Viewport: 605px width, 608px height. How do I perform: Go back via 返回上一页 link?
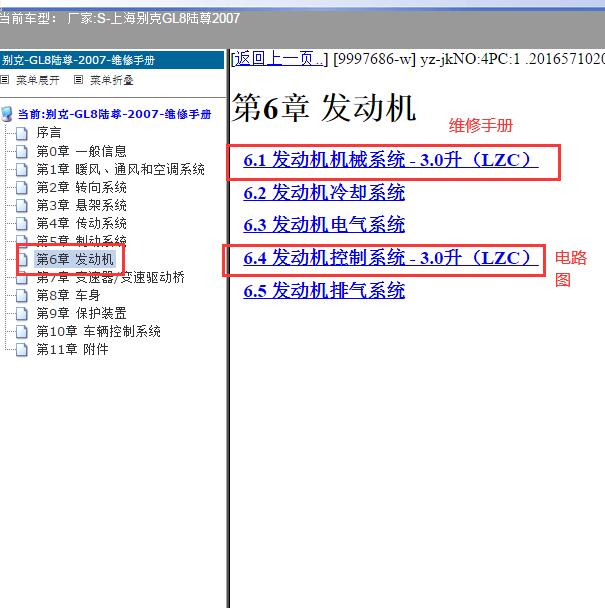(279, 59)
